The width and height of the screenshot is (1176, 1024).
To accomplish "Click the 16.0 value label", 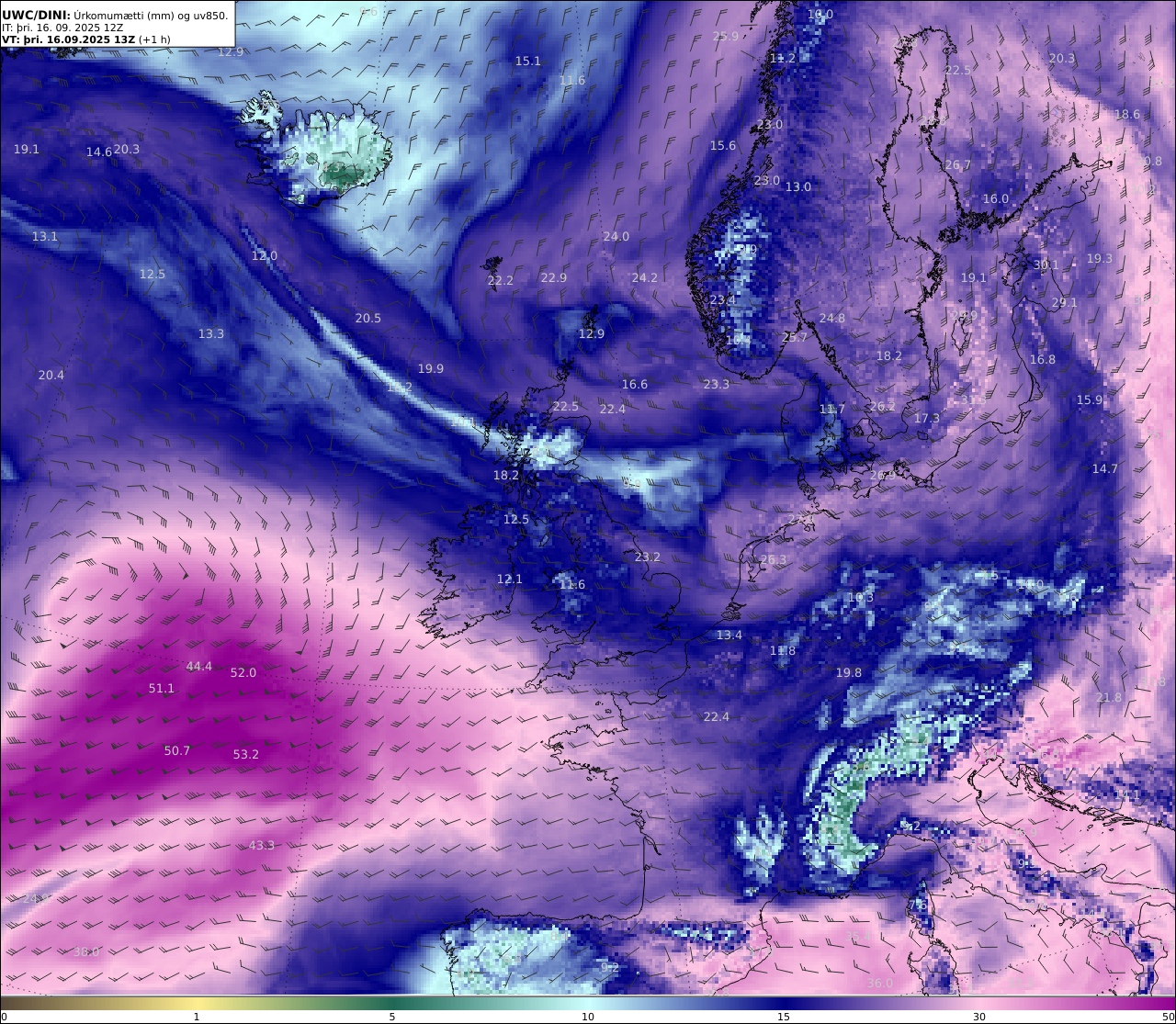I will [x=995, y=198].
